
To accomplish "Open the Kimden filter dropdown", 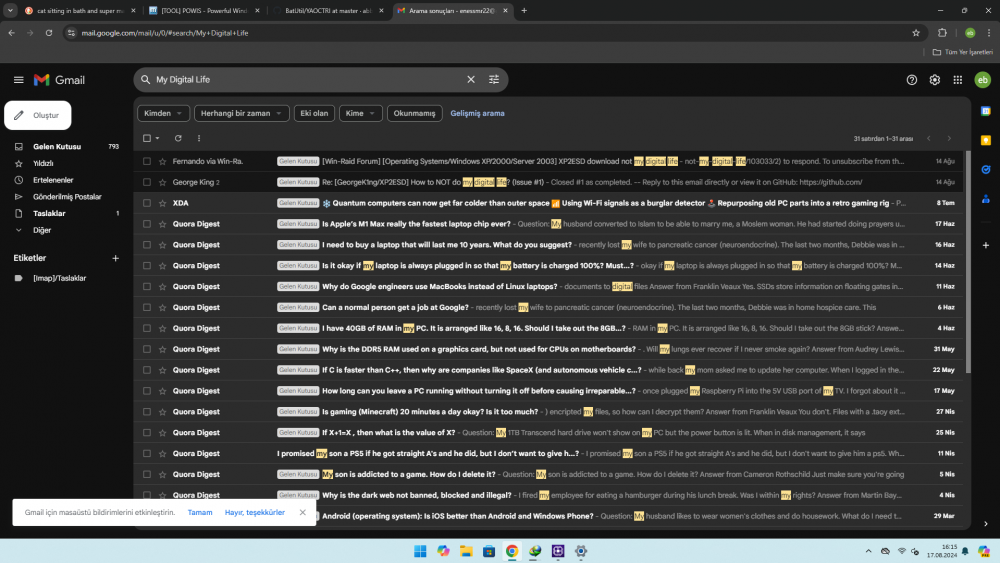I will tap(163, 113).
